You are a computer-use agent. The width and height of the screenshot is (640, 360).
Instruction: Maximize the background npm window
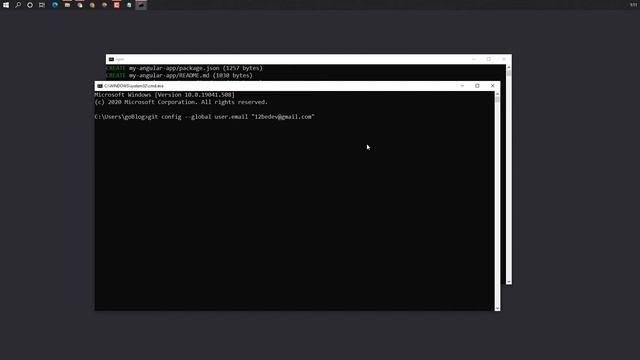489,59
